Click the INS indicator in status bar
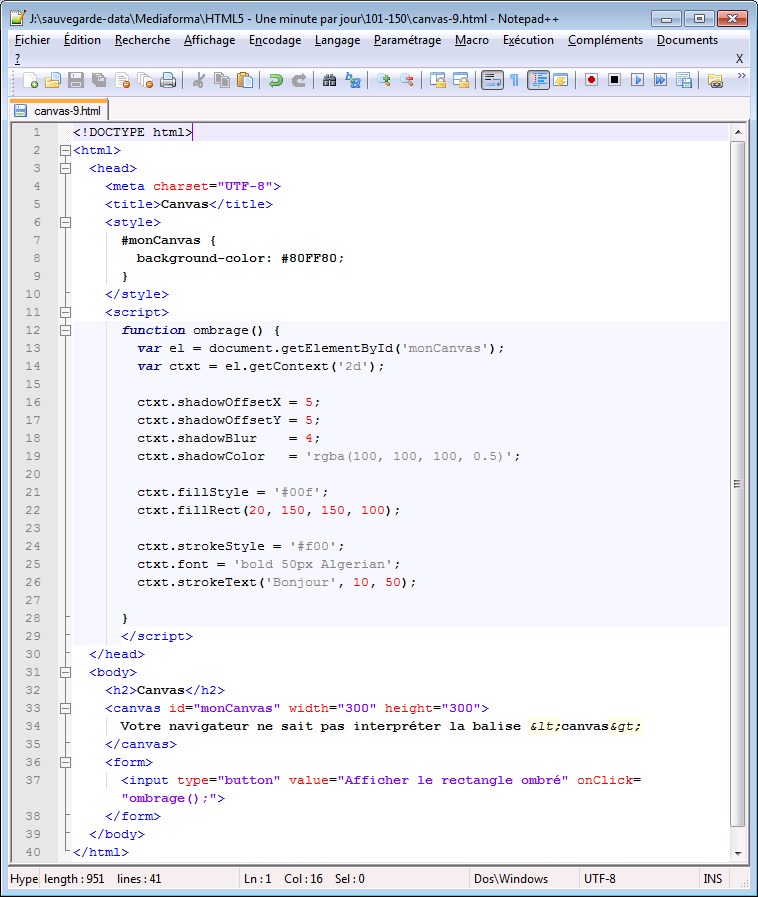 coord(712,879)
